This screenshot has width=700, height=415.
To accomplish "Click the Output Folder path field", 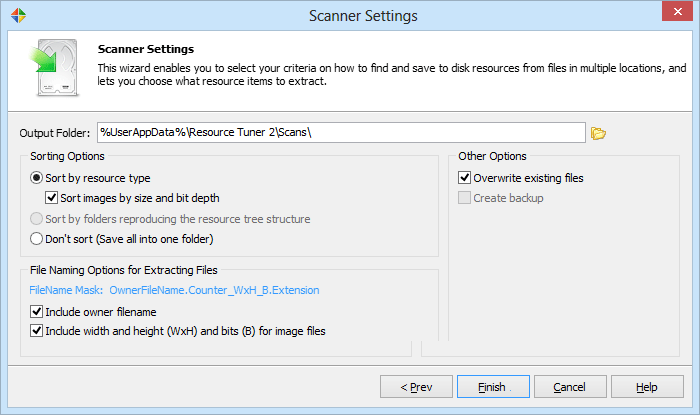I will click(340, 133).
